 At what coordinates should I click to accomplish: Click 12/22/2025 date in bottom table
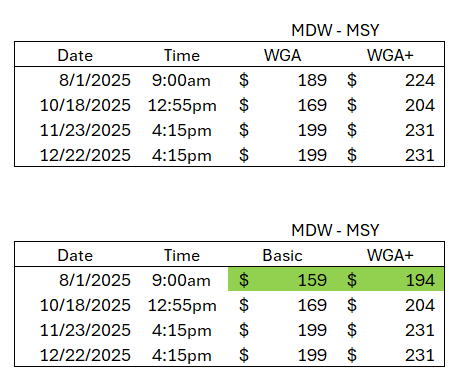85,355
